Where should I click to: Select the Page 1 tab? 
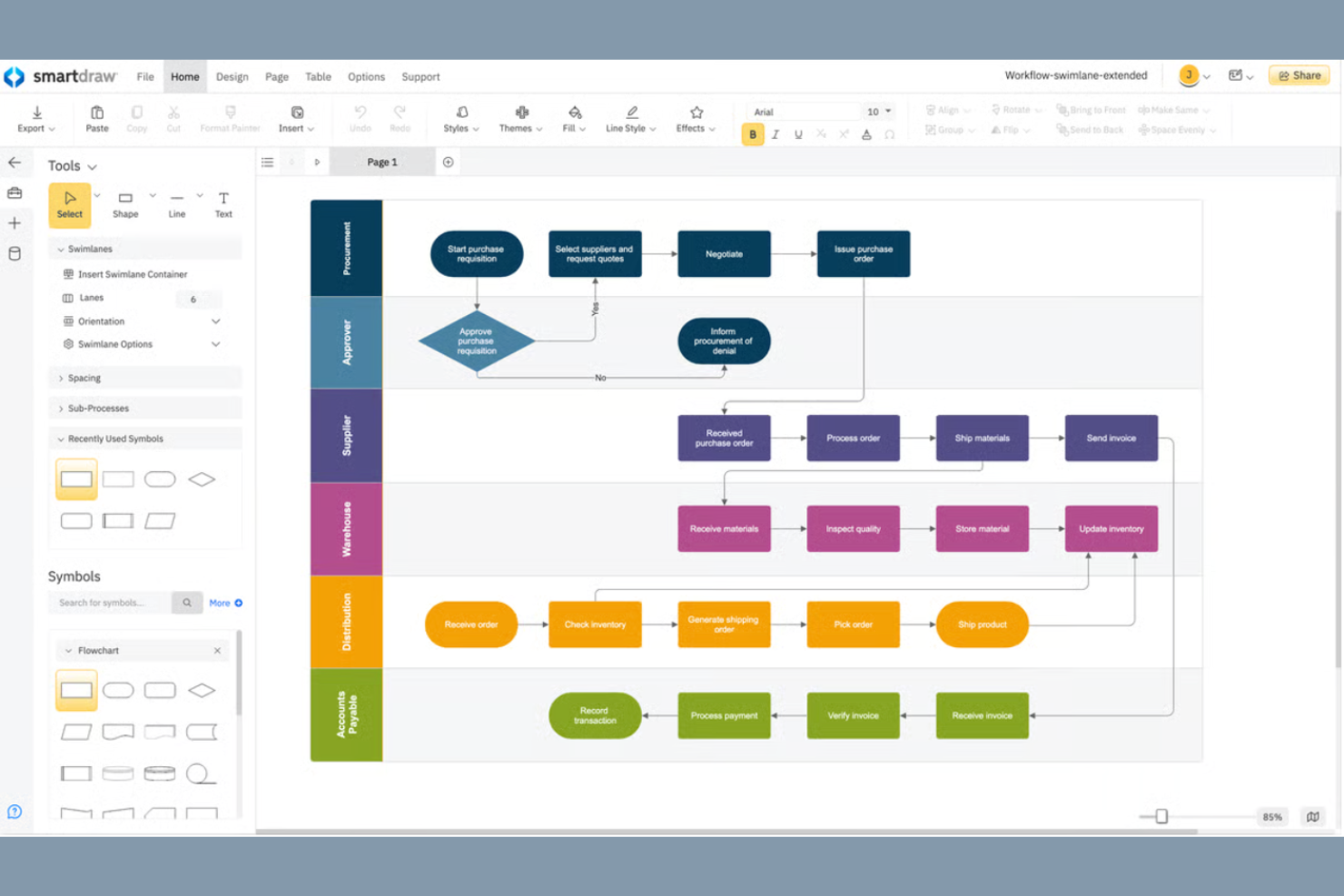382,162
